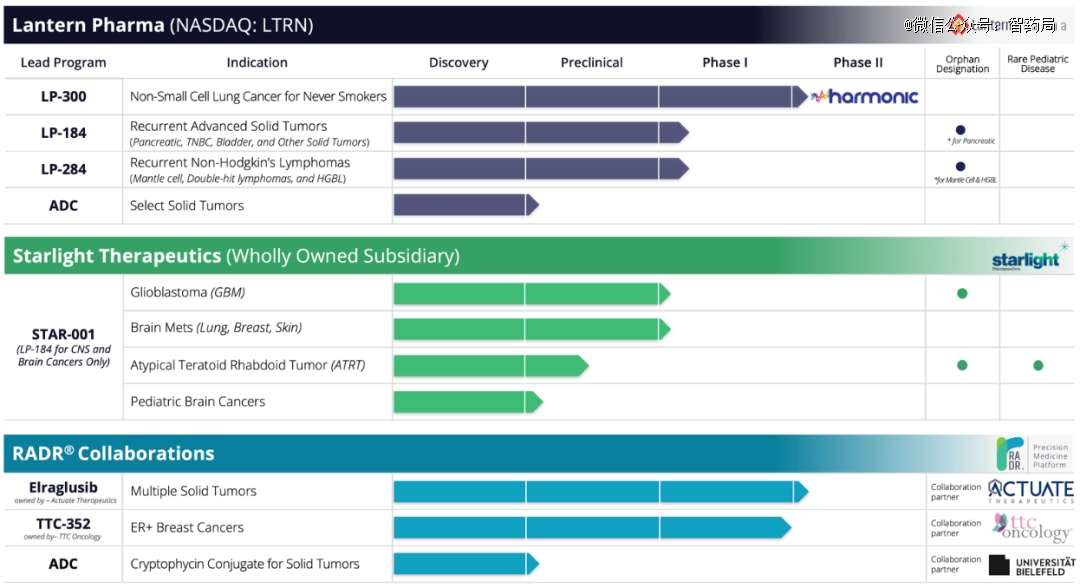Viewport: 1080px width, 588px height.
Task: Click the Elraglusib blue progress bar
Action: (601, 492)
